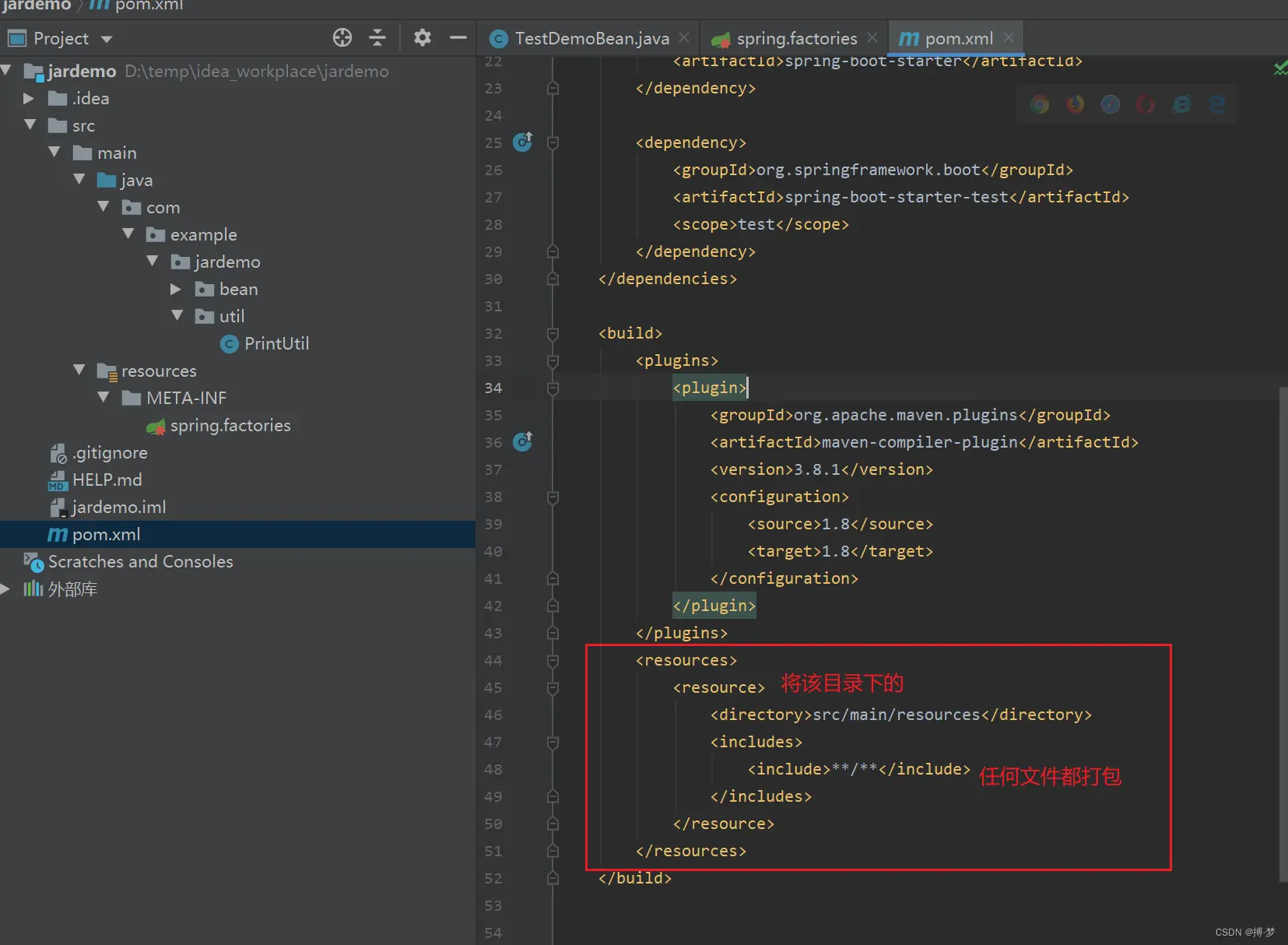Fold the resources tag at line 44
This screenshot has height=945, width=1288.
pyautogui.click(x=553, y=660)
